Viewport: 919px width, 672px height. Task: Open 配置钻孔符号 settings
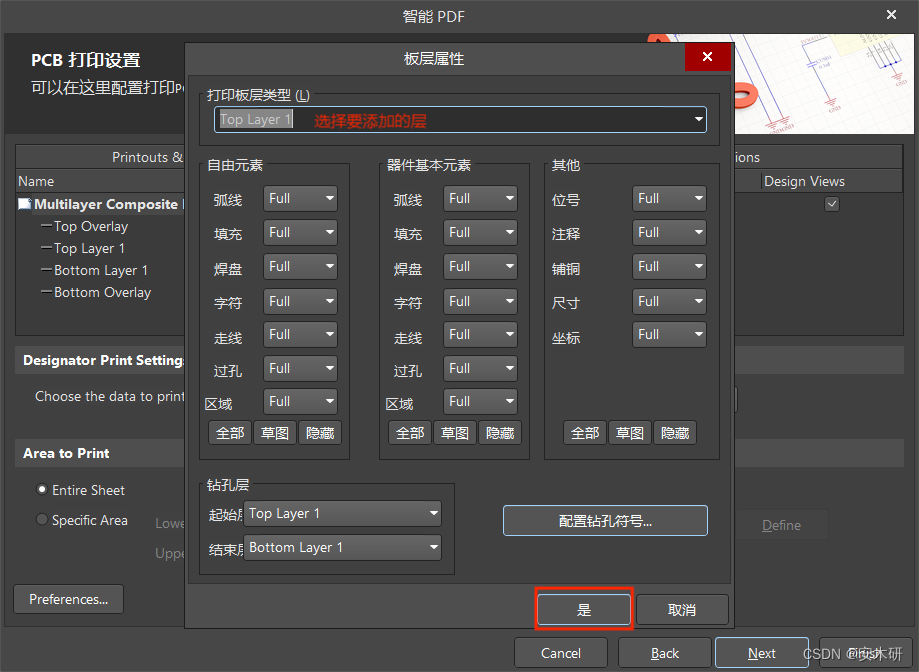(x=604, y=520)
